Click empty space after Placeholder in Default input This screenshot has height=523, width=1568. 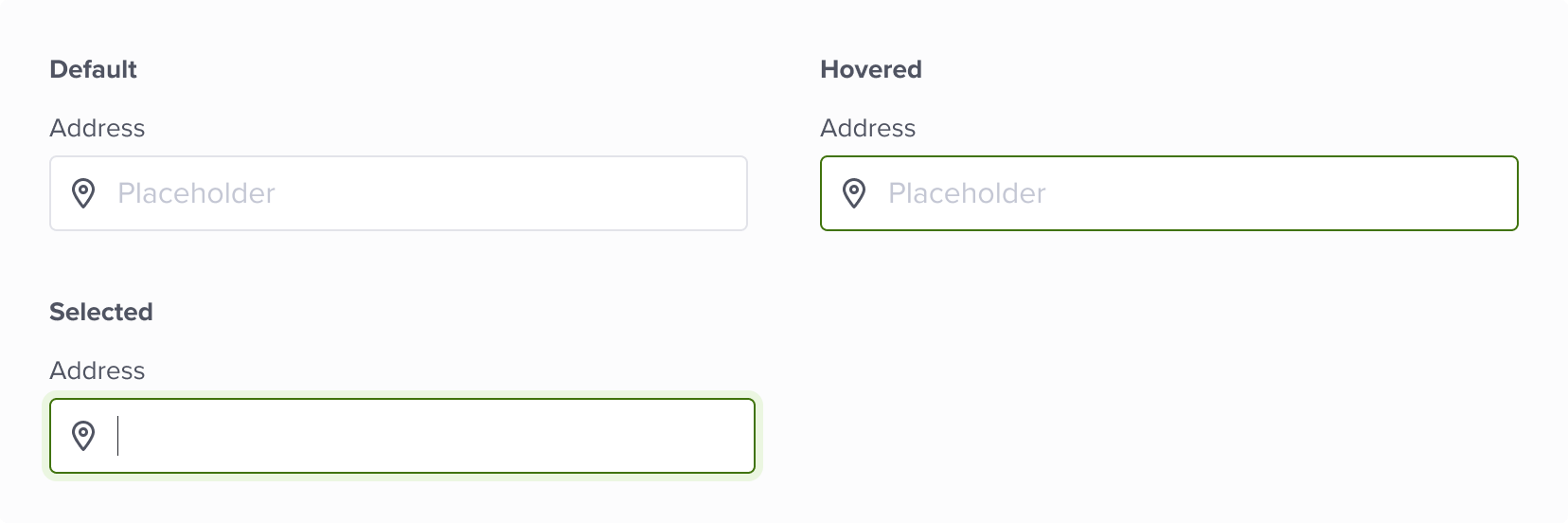pos(511,193)
